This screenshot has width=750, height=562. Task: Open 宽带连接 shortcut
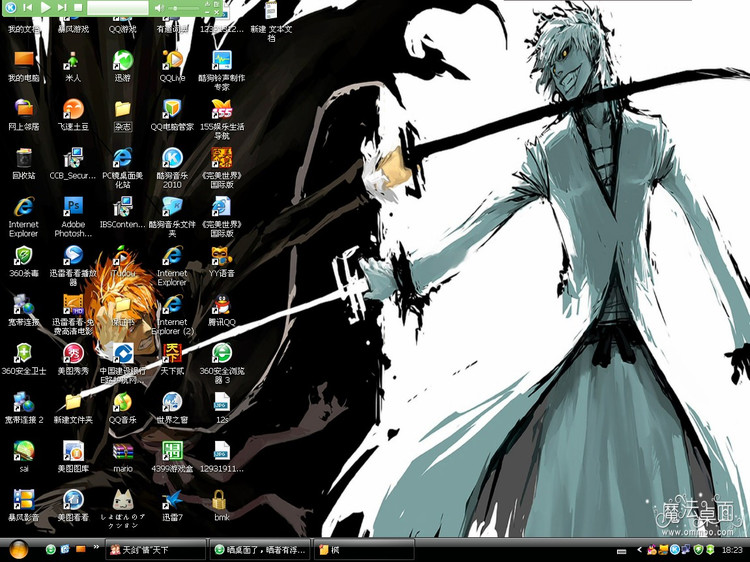pyautogui.click(x=23, y=310)
